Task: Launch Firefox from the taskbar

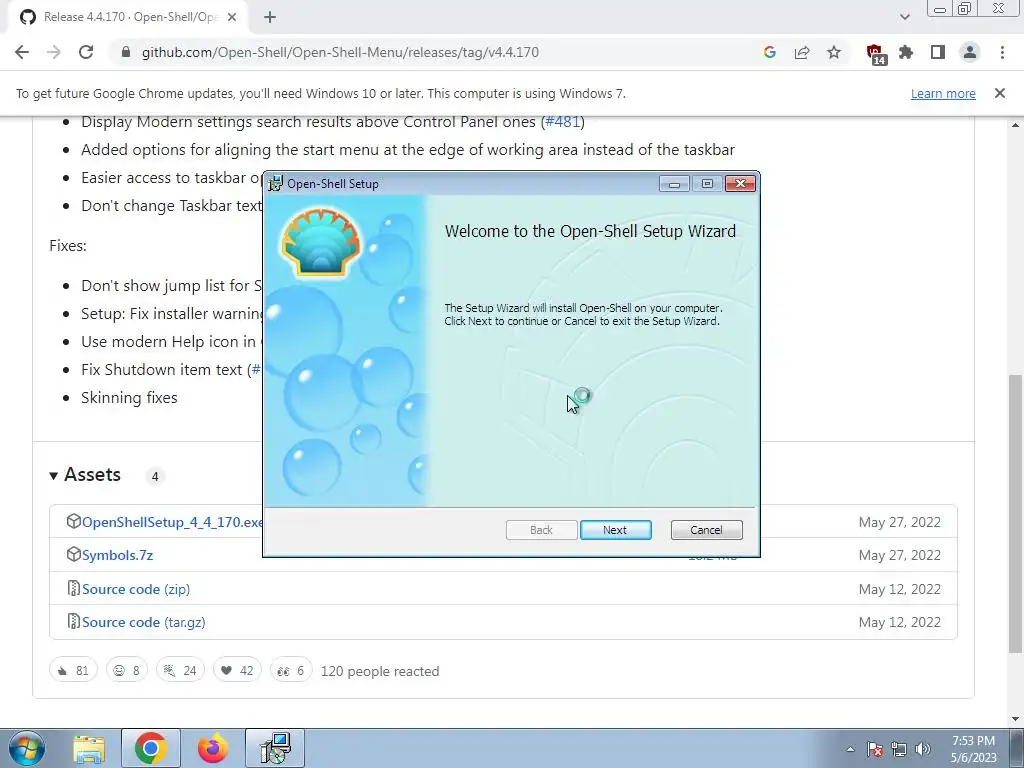Action: click(x=213, y=748)
